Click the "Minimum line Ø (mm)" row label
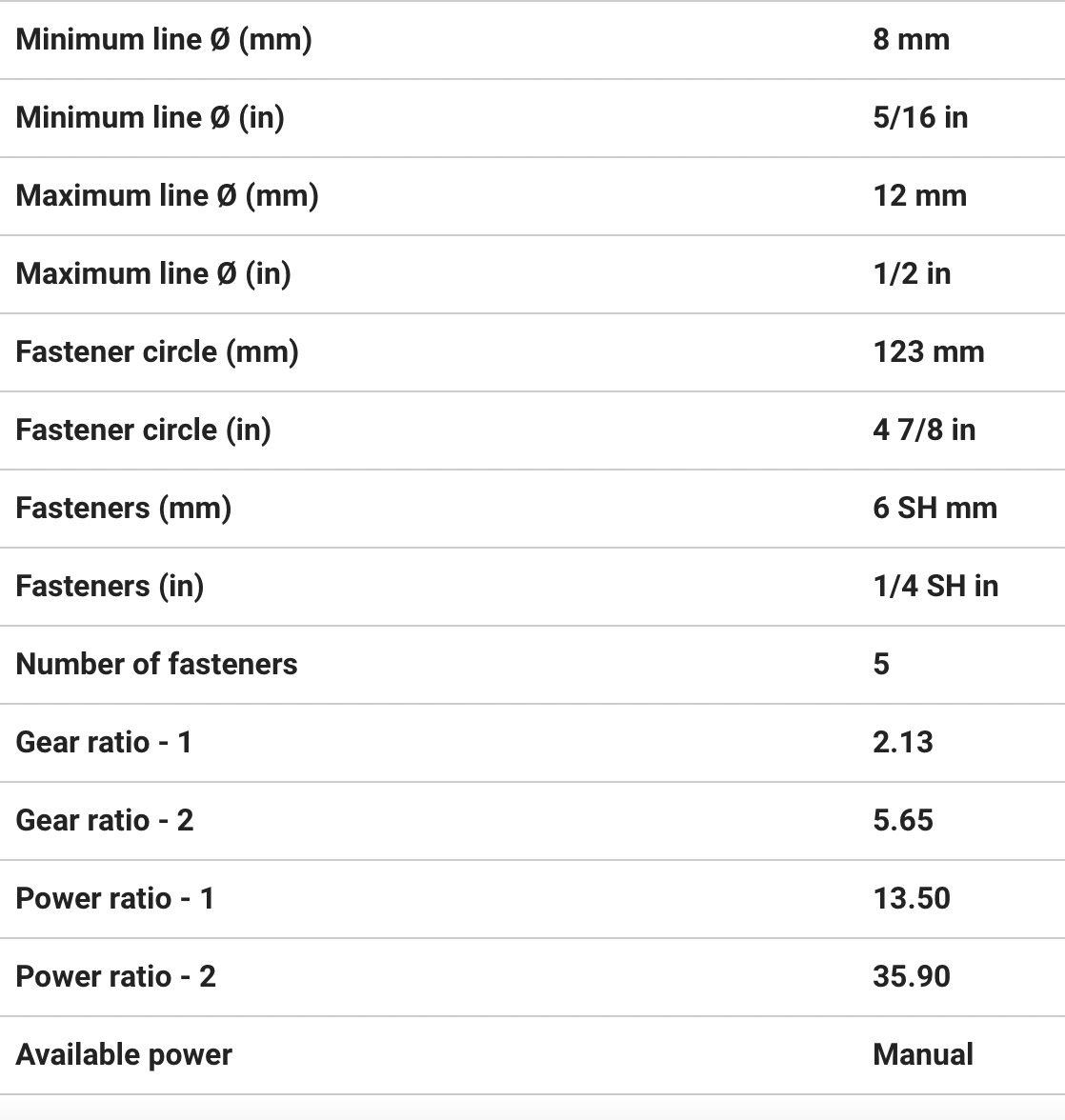Screen dimensions: 1065x1120 point(164,40)
